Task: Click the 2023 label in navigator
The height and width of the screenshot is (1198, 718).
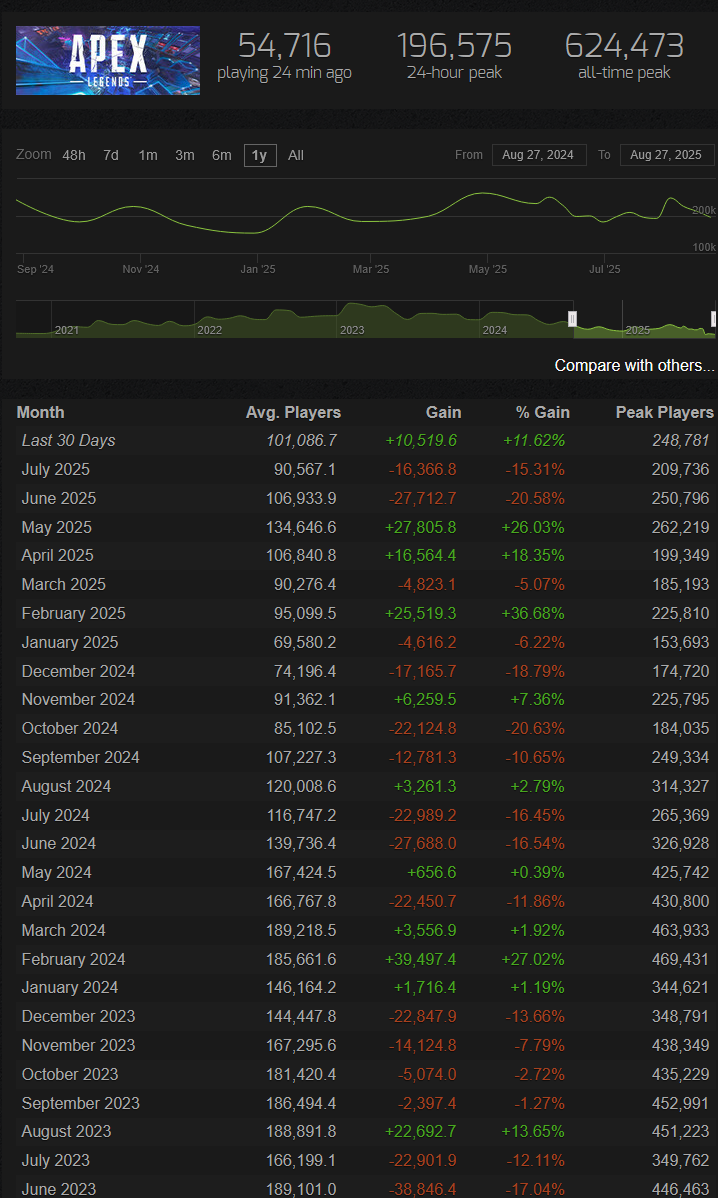Action: [x=352, y=330]
